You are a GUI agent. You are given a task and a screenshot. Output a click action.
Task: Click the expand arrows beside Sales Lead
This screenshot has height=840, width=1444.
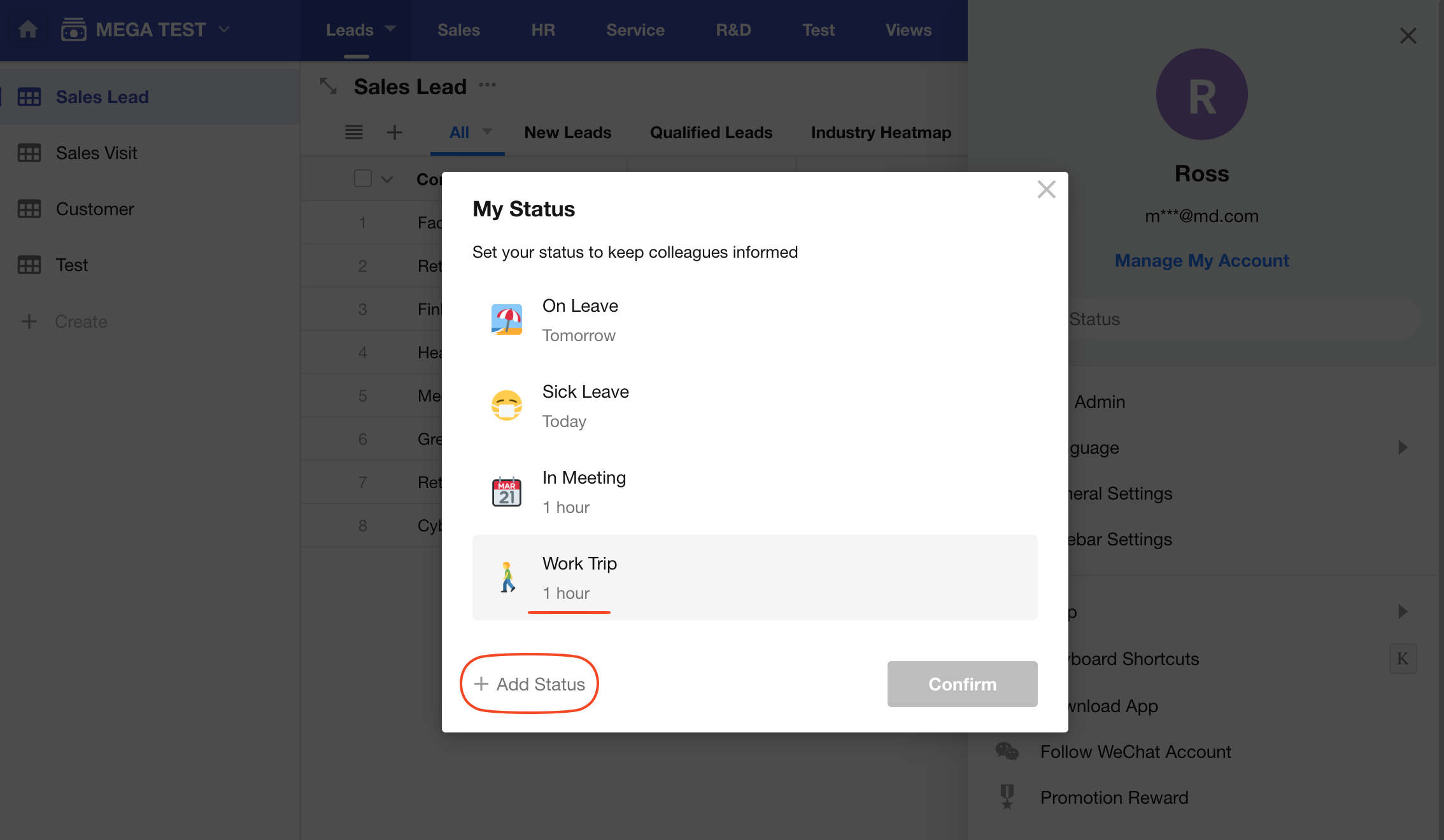tap(329, 86)
